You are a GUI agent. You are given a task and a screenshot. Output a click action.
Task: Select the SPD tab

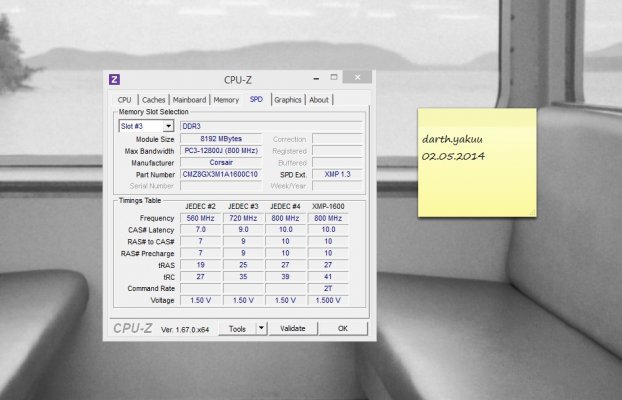[256, 99]
